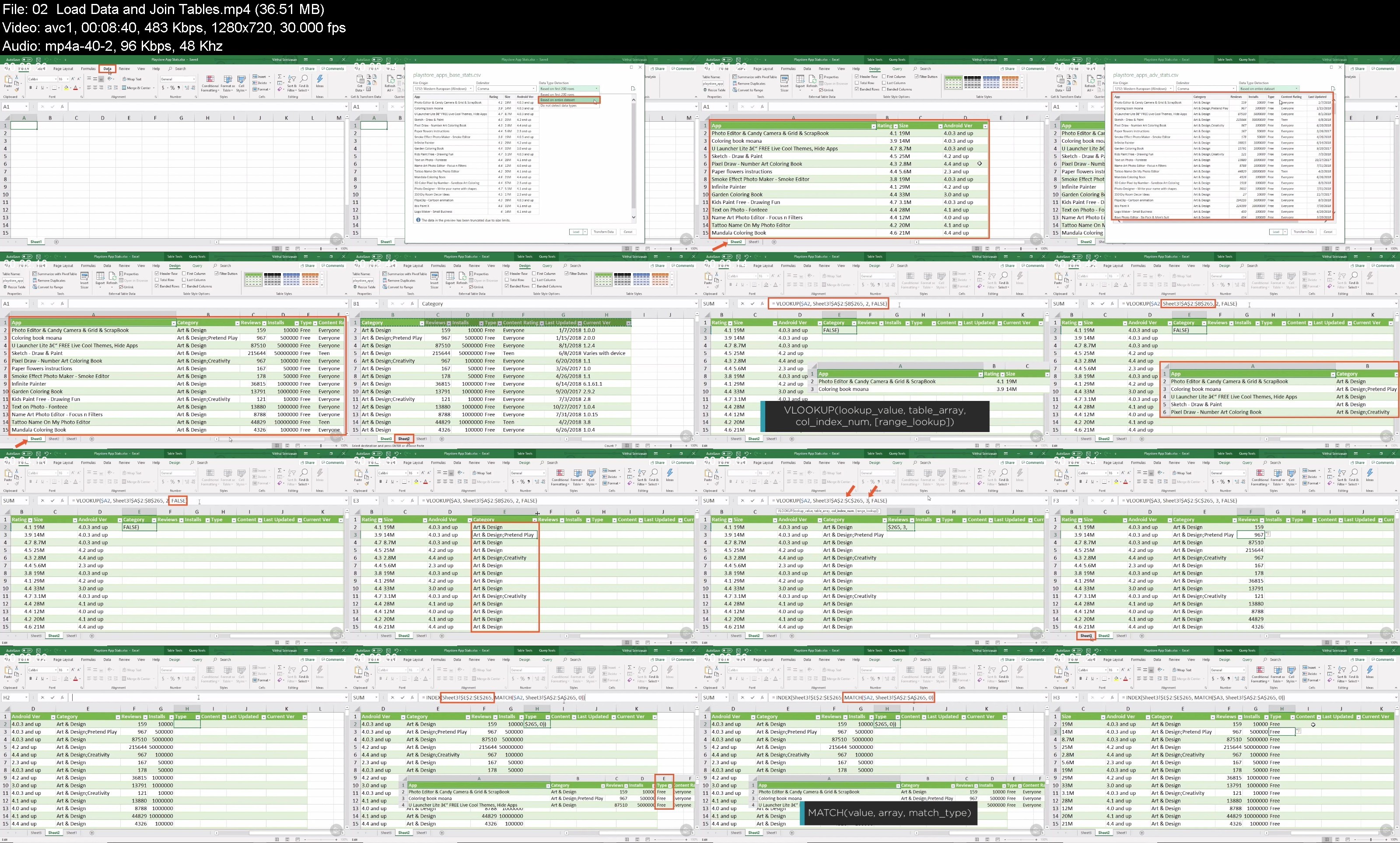Uncheck Header Row in App/Rating/Size table frame
Image resolution: width=1400 pixels, height=843 pixels.
(x=857, y=77)
